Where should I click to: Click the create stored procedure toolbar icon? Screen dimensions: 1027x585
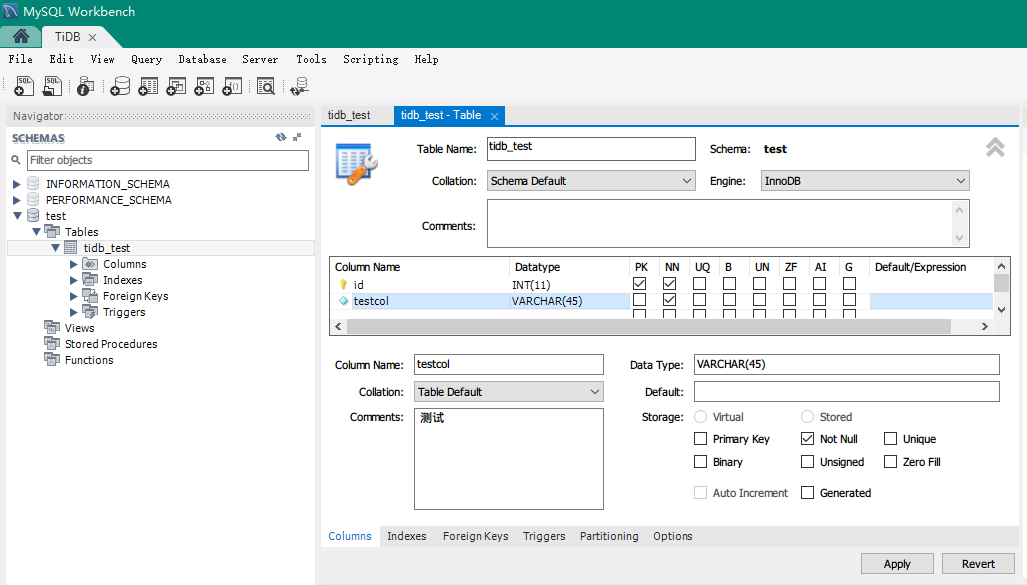pos(204,86)
